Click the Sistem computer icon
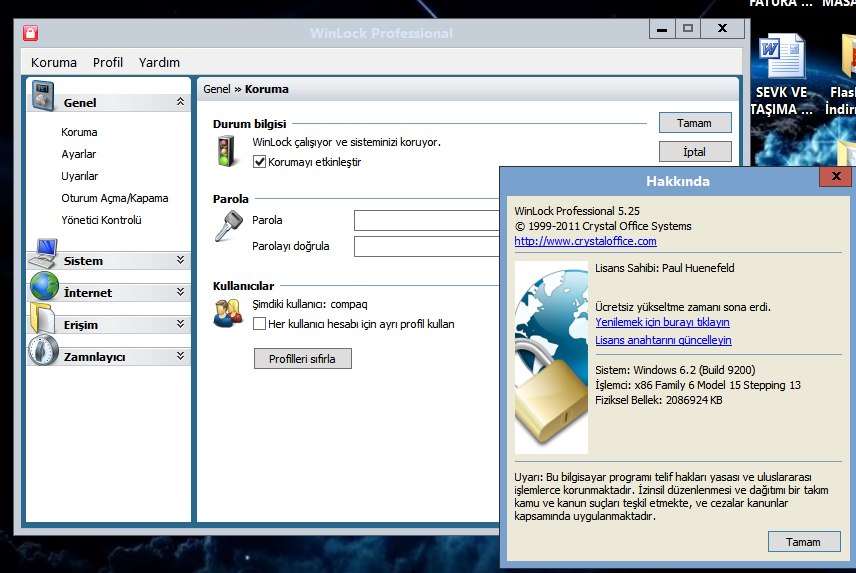Image resolution: width=856 pixels, height=573 pixels. tap(44, 253)
